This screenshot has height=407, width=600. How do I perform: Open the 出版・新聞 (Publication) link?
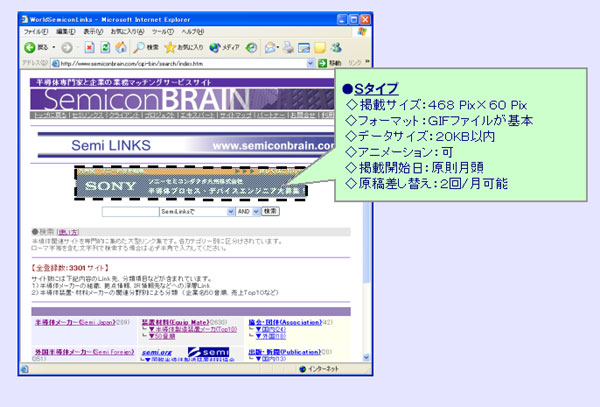285,352
